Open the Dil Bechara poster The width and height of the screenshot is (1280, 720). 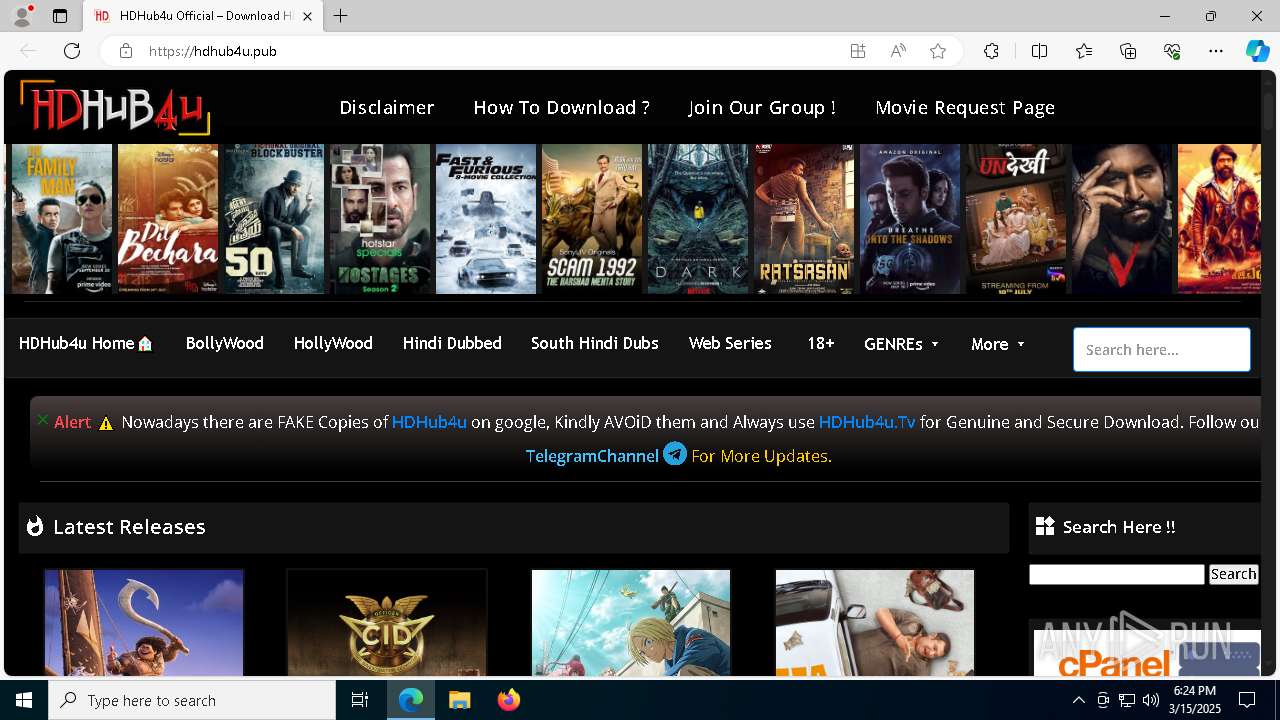click(x=168, y=218)
